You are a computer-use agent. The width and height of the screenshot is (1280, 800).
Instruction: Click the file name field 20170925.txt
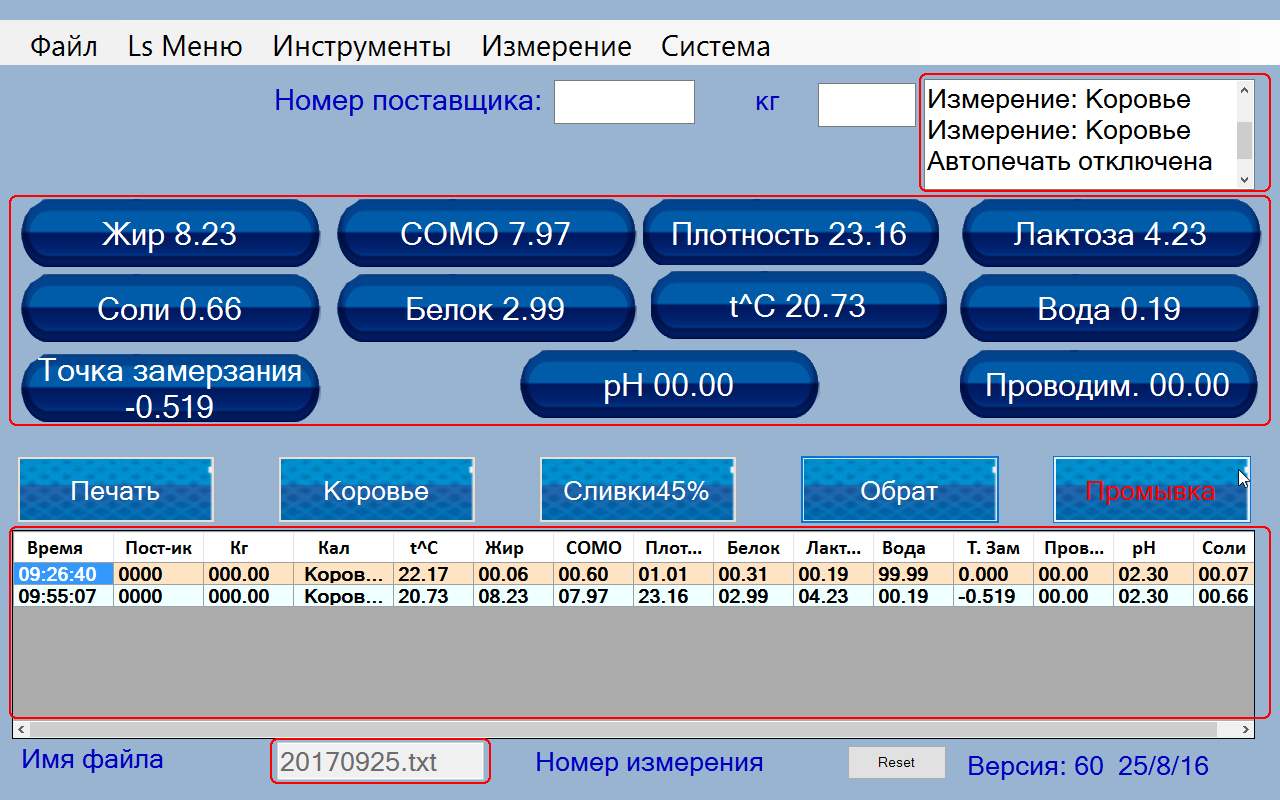pyautogui.click(x=379, y=762)
